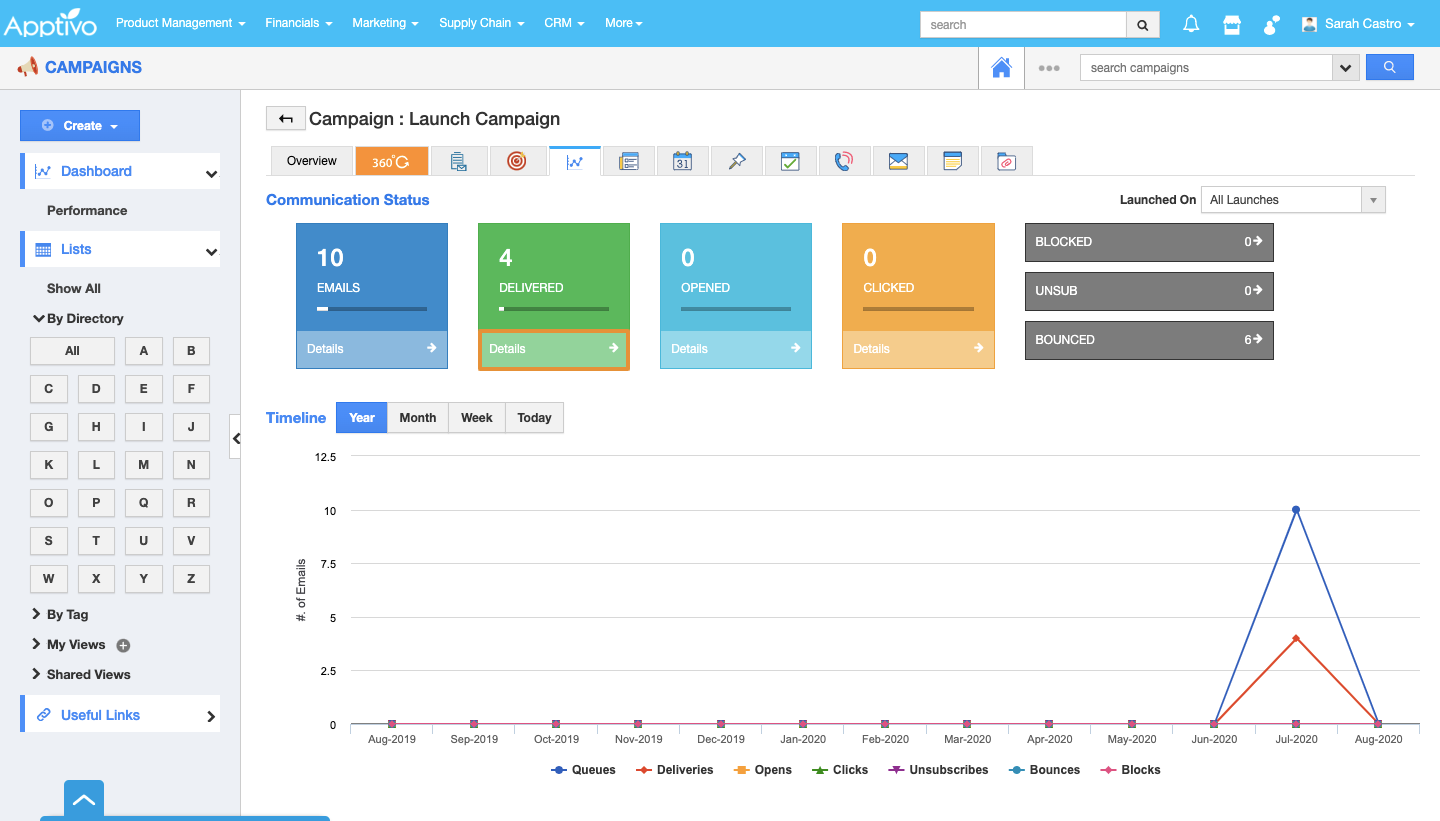Open the calendar tab icon
The width and height of the screenshot is (1440, 821).
(682, 161)
